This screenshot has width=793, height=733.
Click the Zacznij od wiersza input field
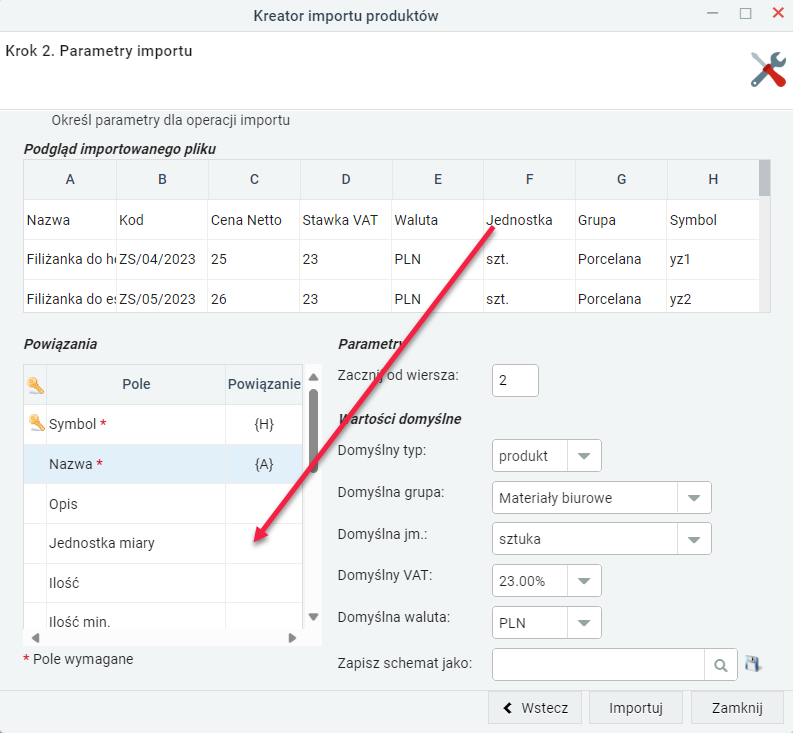(x=515, y=380)
